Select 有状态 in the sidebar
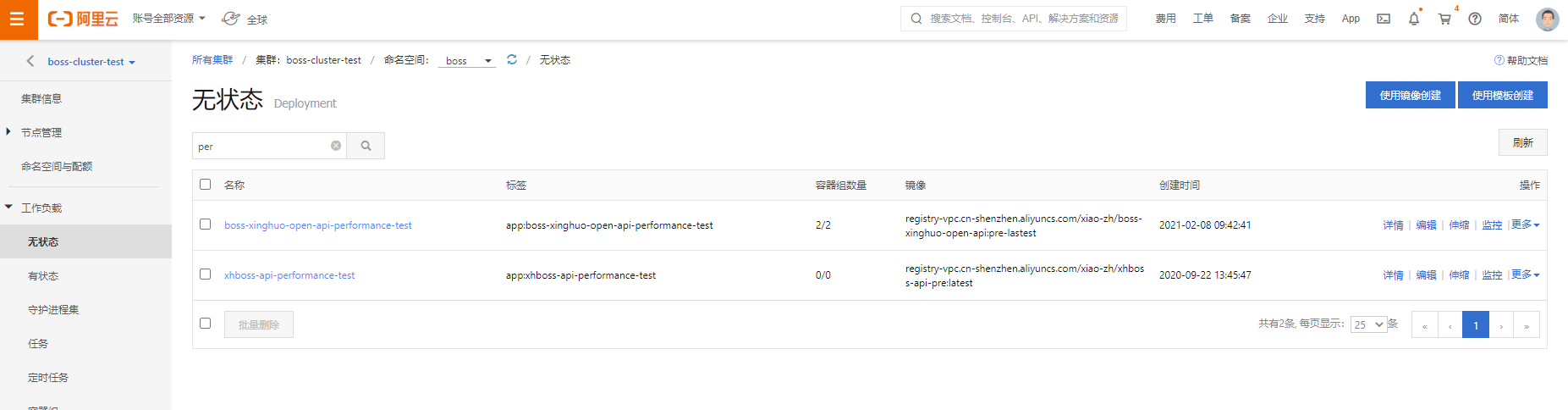The image size is (1568, 410). [43, 276]
